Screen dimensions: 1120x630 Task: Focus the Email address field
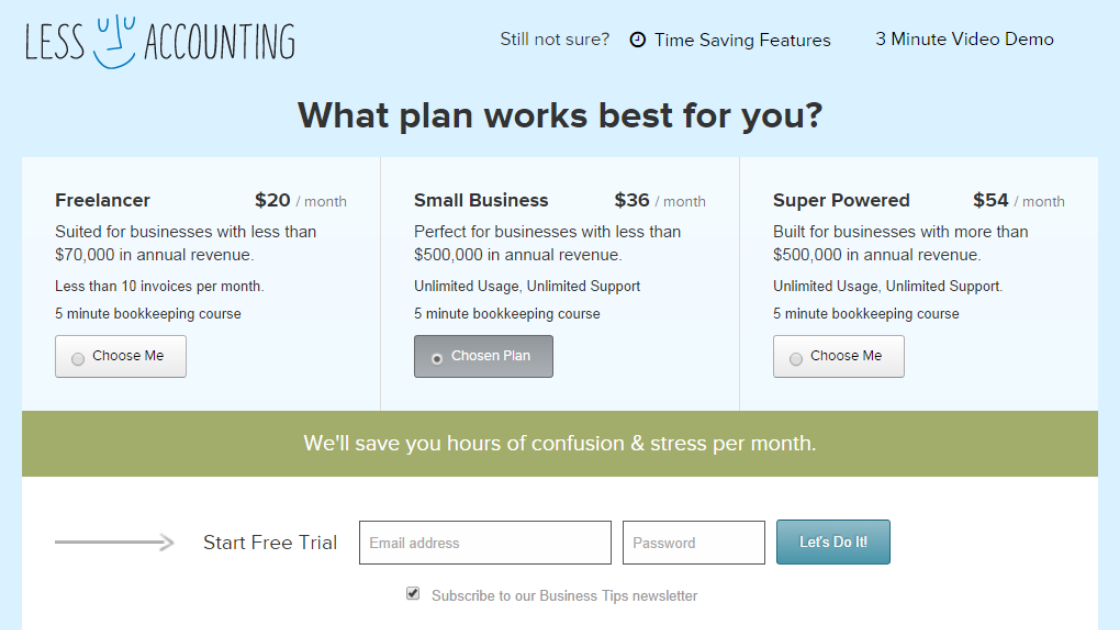coord(485,543)
